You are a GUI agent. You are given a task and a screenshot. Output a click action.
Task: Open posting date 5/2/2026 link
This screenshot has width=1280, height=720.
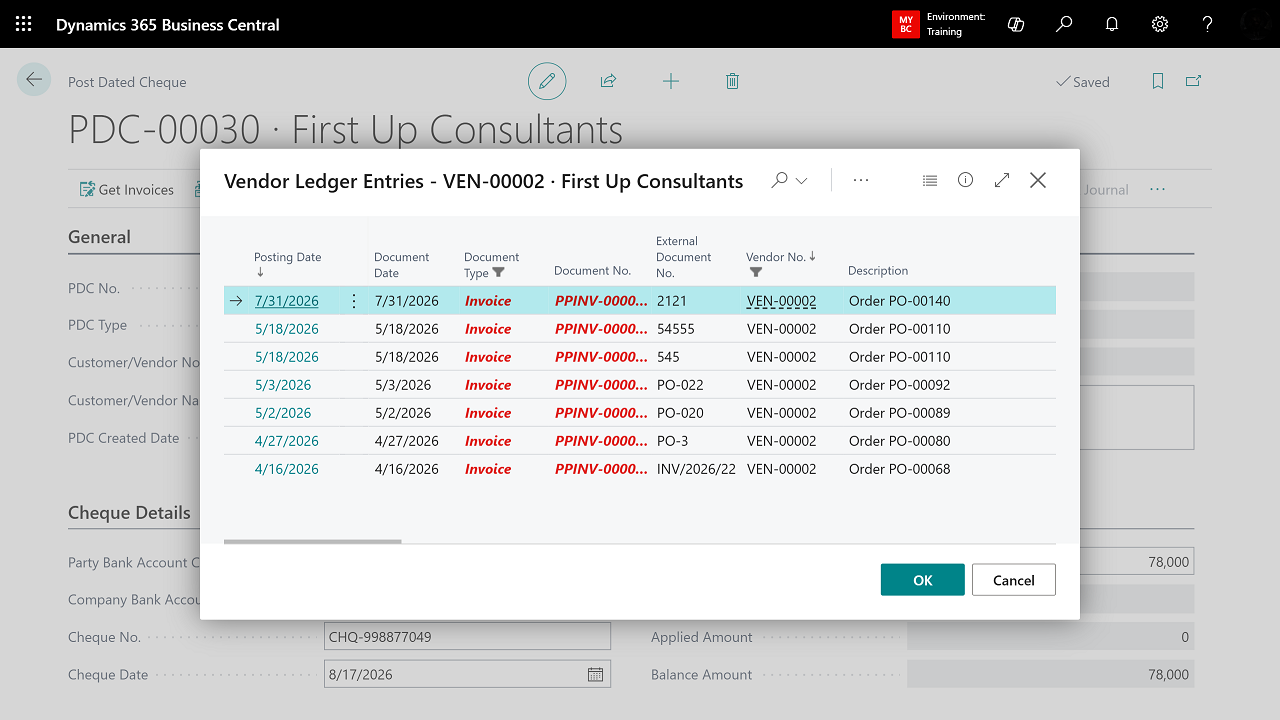pos(283,413)
